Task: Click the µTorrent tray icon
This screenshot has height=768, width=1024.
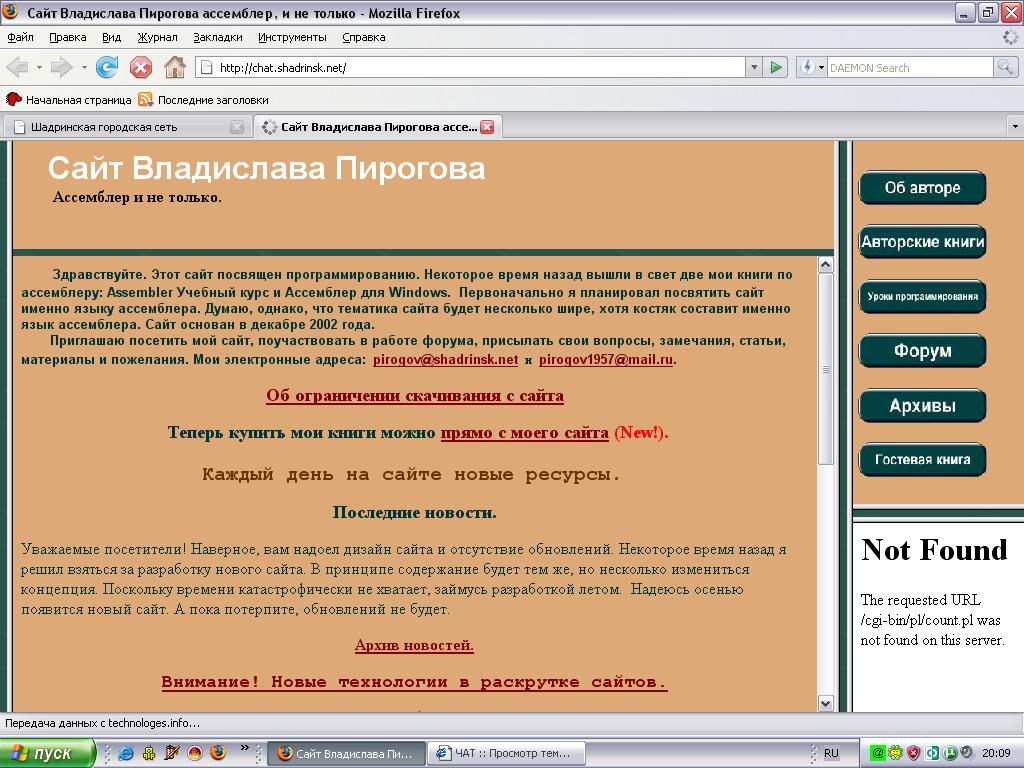Action: pos(950,753)
